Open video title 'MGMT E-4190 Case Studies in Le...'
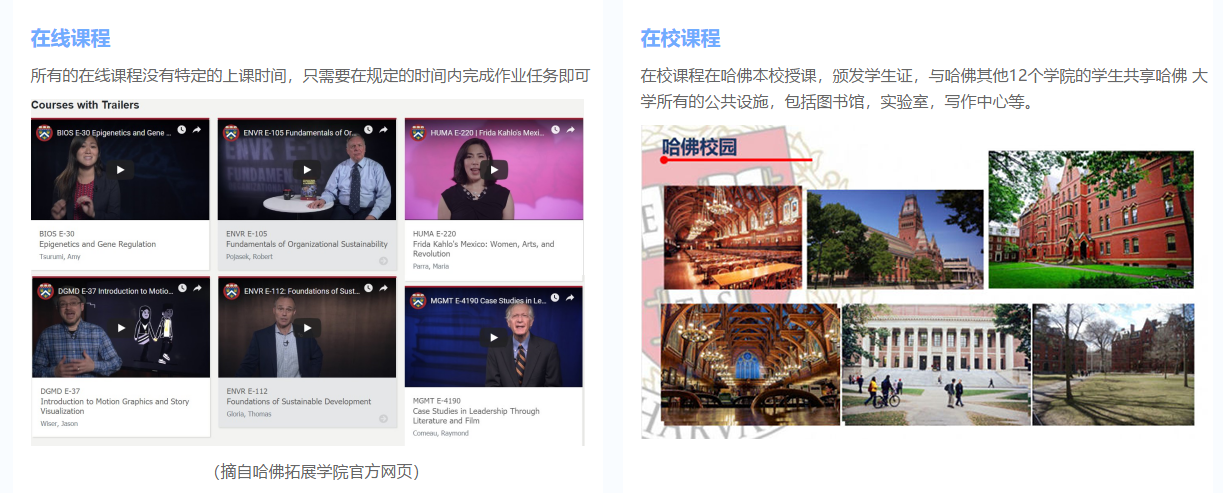This screenshot has height=493, width=1223. pyautogui.click(x=488, y=299)
